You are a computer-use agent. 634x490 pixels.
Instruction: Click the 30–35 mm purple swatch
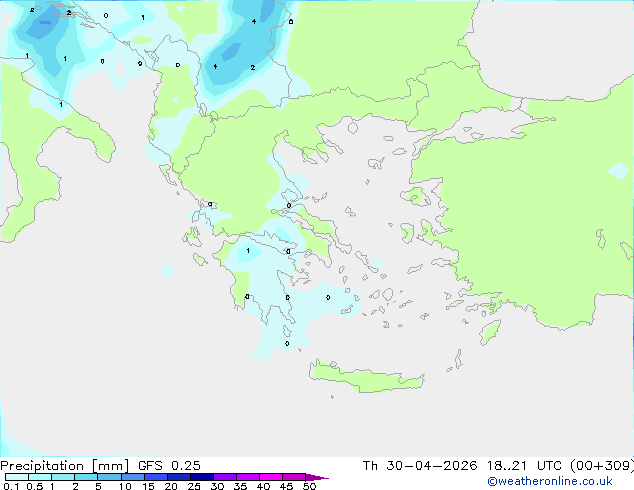[x=224, y=477]
